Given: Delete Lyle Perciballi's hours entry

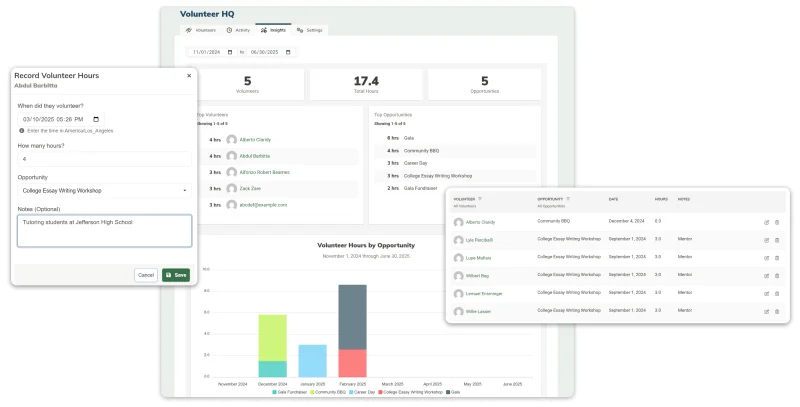Looking at the screenshot, I should pos(777,240).
